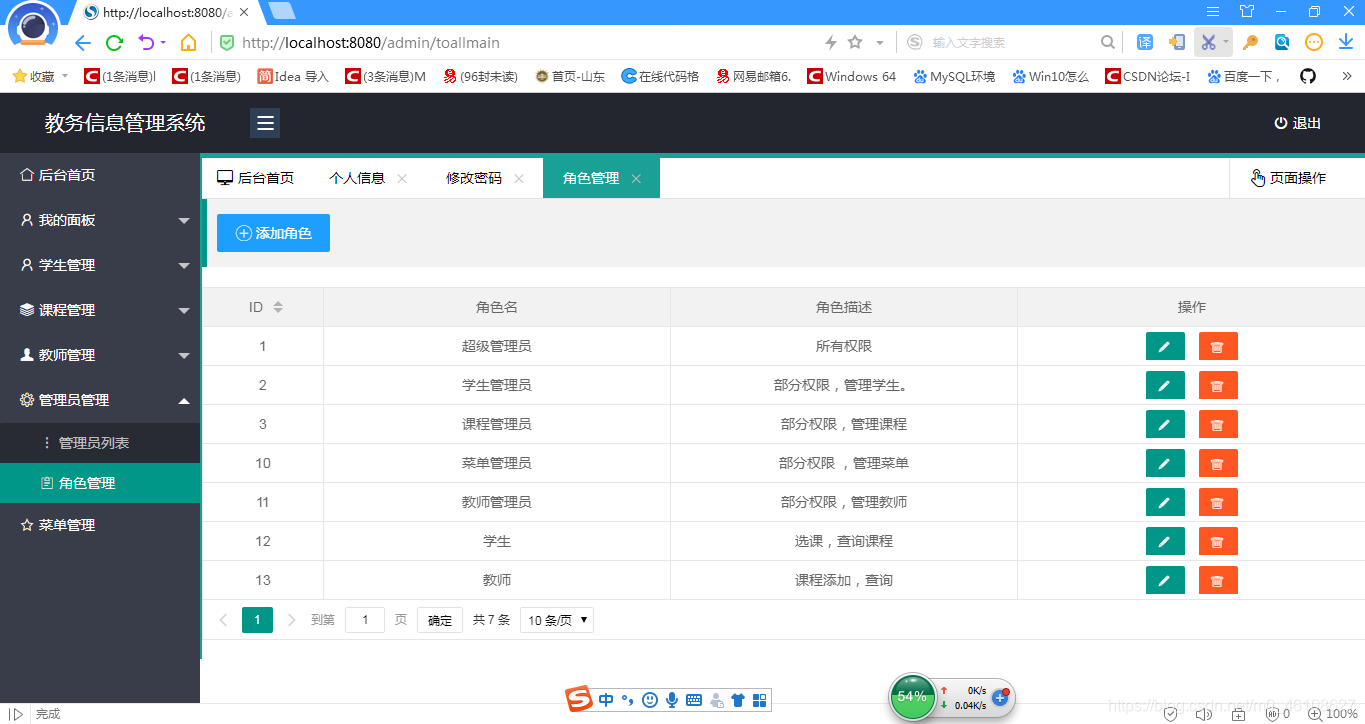The width and height of the screenshot is (1365, 724).
Task: Delete the 菜单管理员 role
Action: point(1218,463)
